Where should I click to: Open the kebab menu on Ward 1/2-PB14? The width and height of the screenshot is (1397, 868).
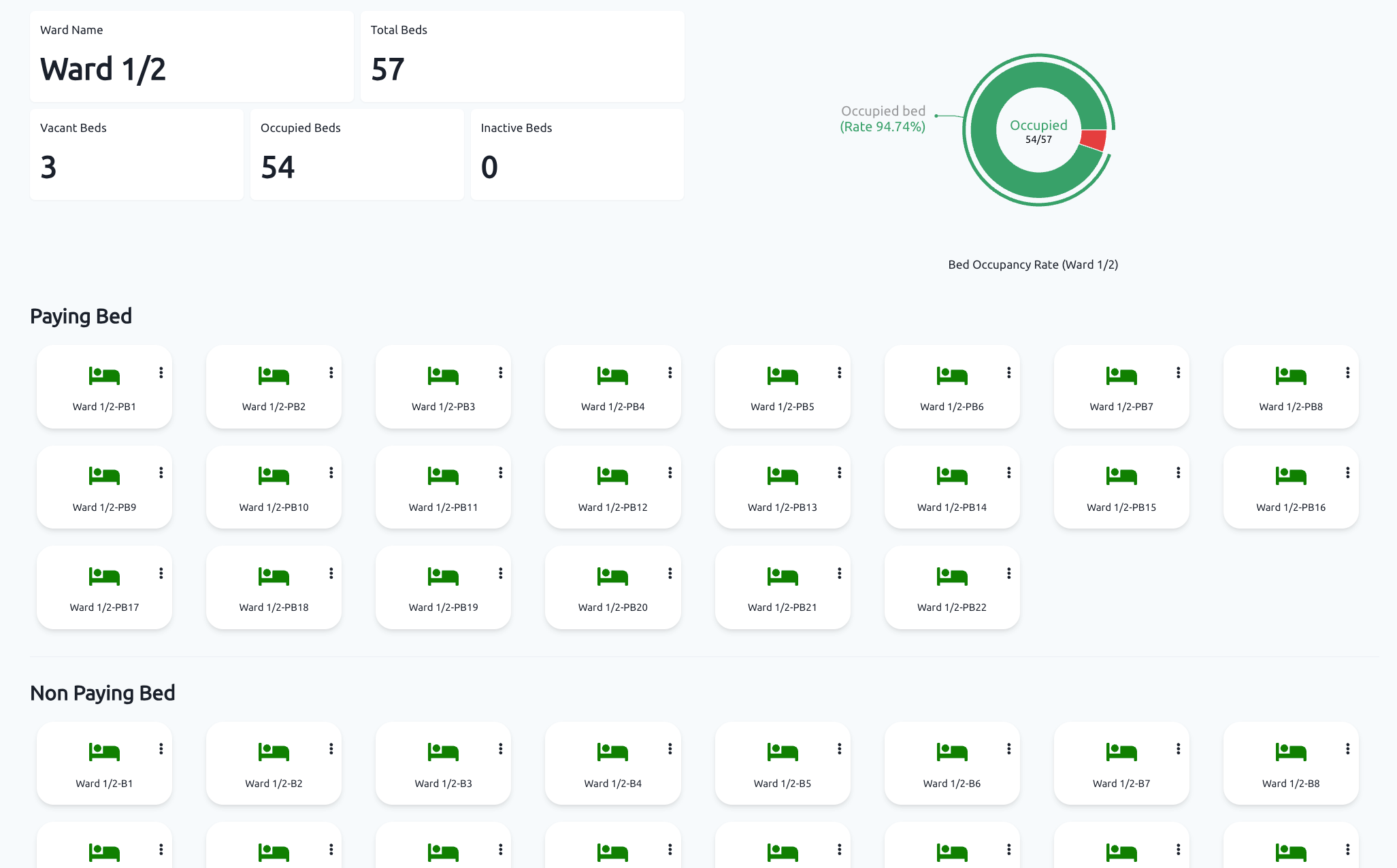pos(1009,472)
